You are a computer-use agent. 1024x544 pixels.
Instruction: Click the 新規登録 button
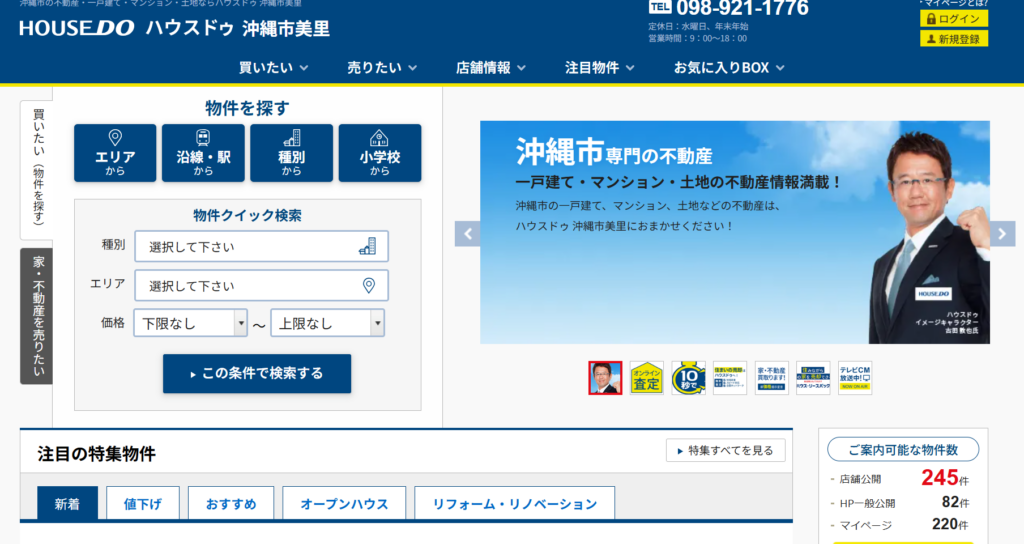click(x=953, y=39)
